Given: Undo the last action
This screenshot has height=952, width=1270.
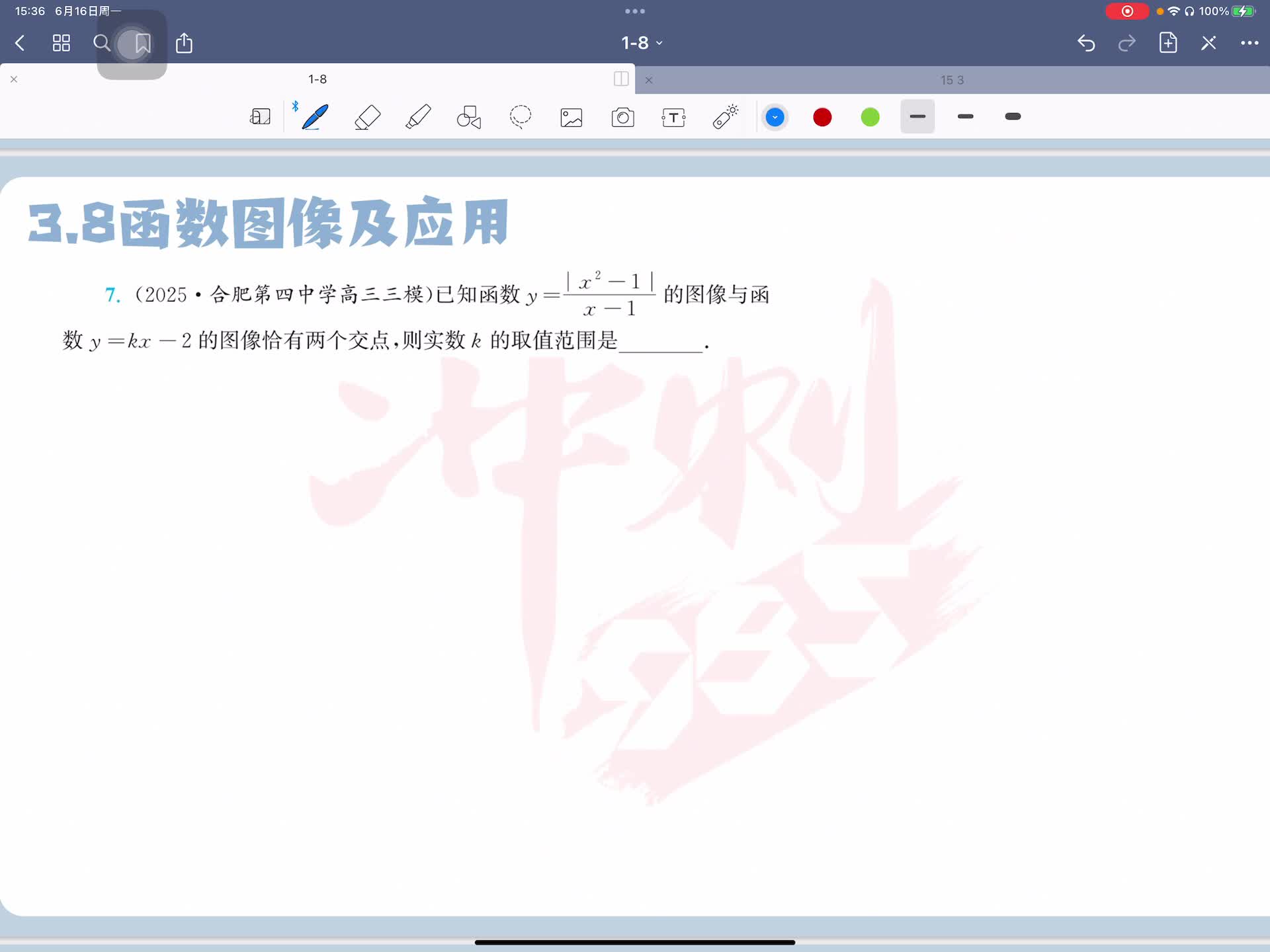Looking at the screenshot, I should pyautogui.click(x=1086, y=43).
